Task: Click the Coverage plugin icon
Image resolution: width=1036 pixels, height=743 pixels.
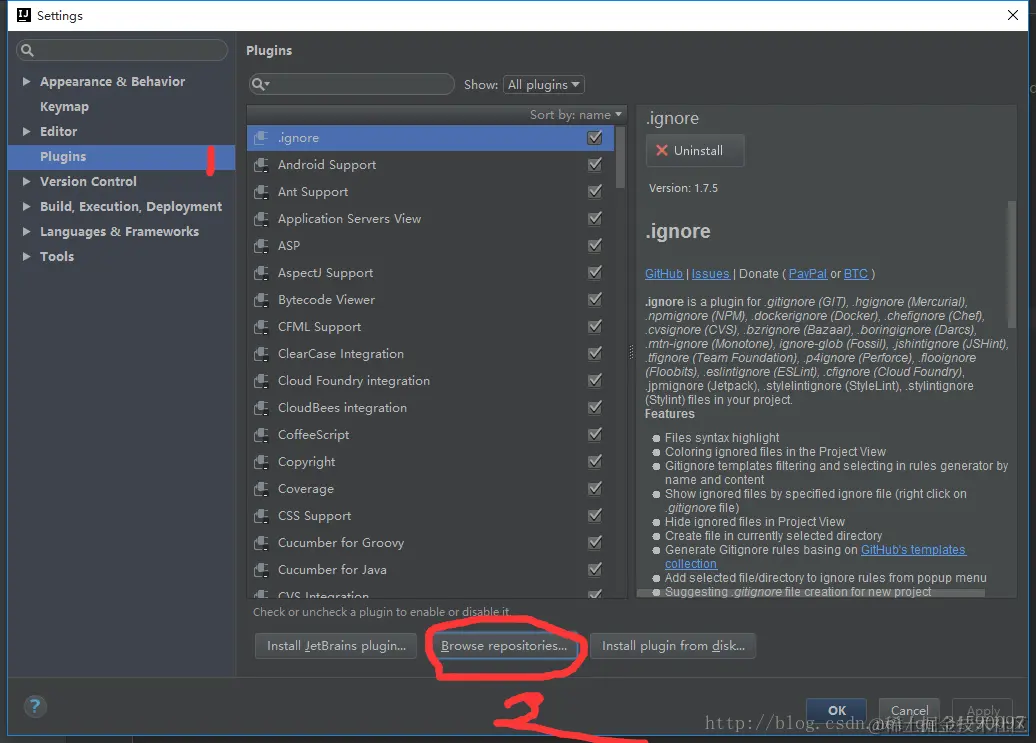Action: click(261, 489)
